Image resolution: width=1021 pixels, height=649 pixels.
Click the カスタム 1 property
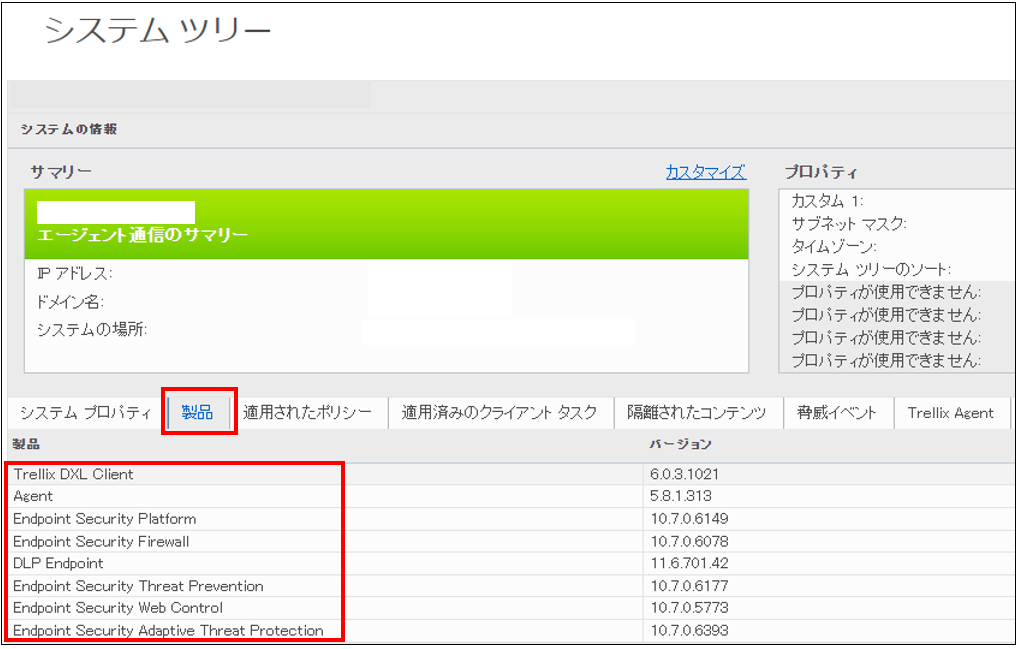click(x=827, y=201)
